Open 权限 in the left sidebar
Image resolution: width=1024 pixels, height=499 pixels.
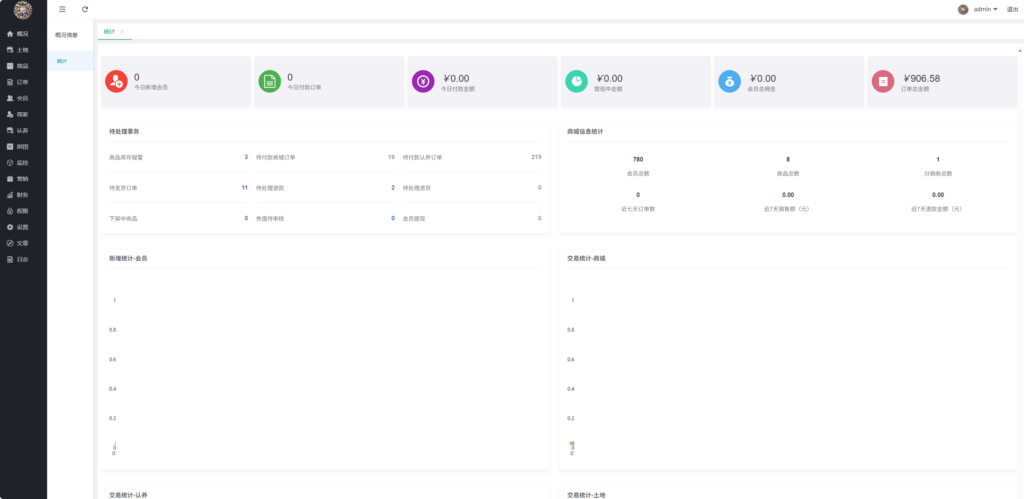[22, 211]
